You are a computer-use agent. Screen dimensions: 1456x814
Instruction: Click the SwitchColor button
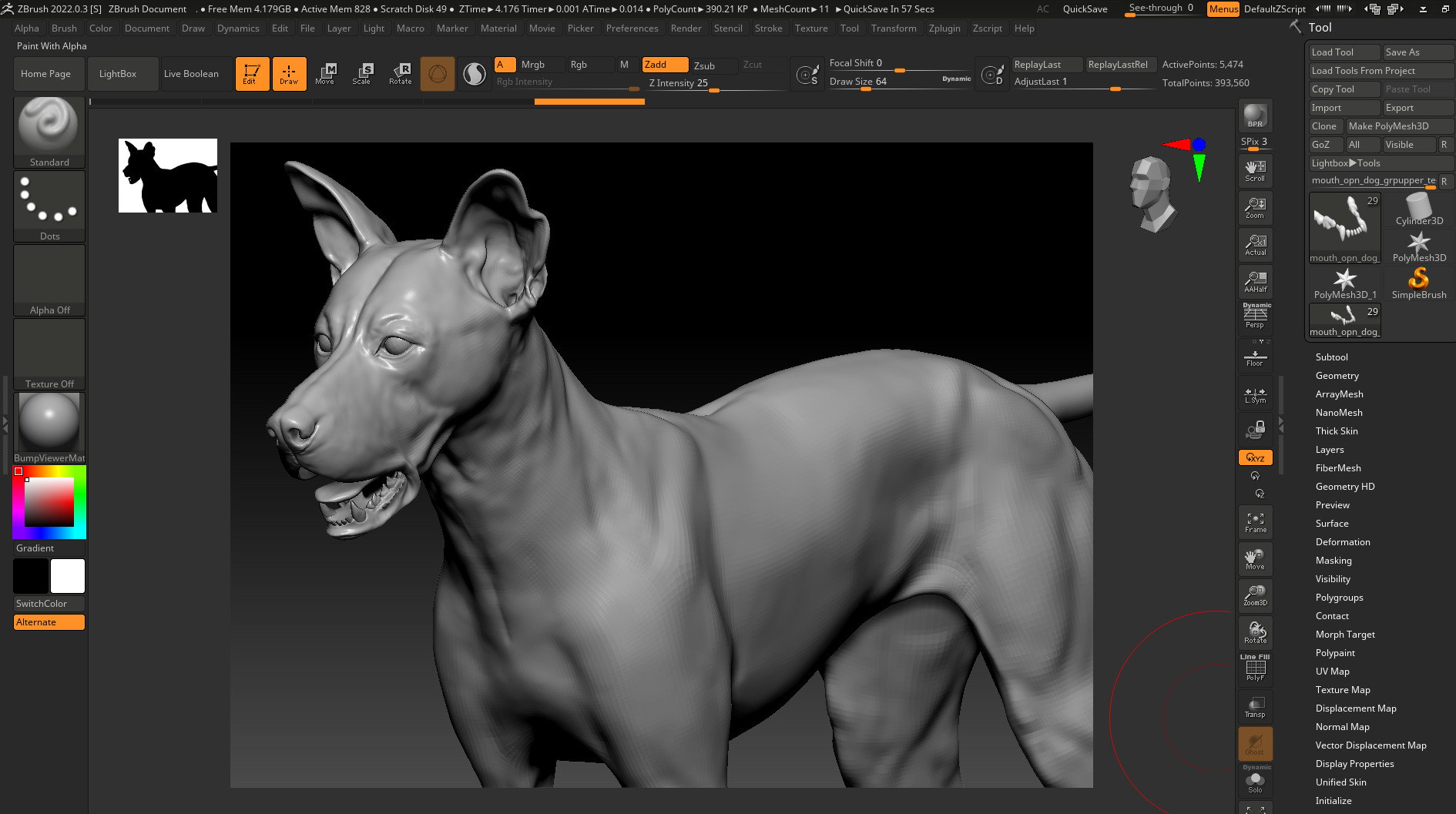point(49,604)
